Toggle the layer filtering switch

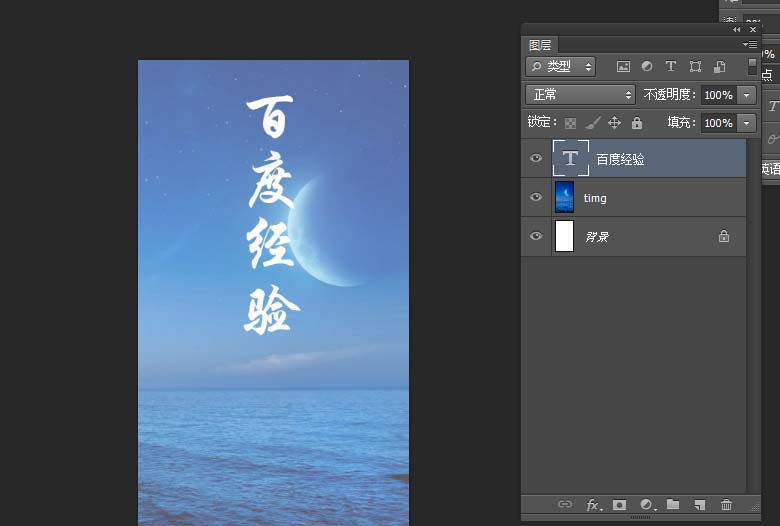pyautogui.click(x=752, y=66)
